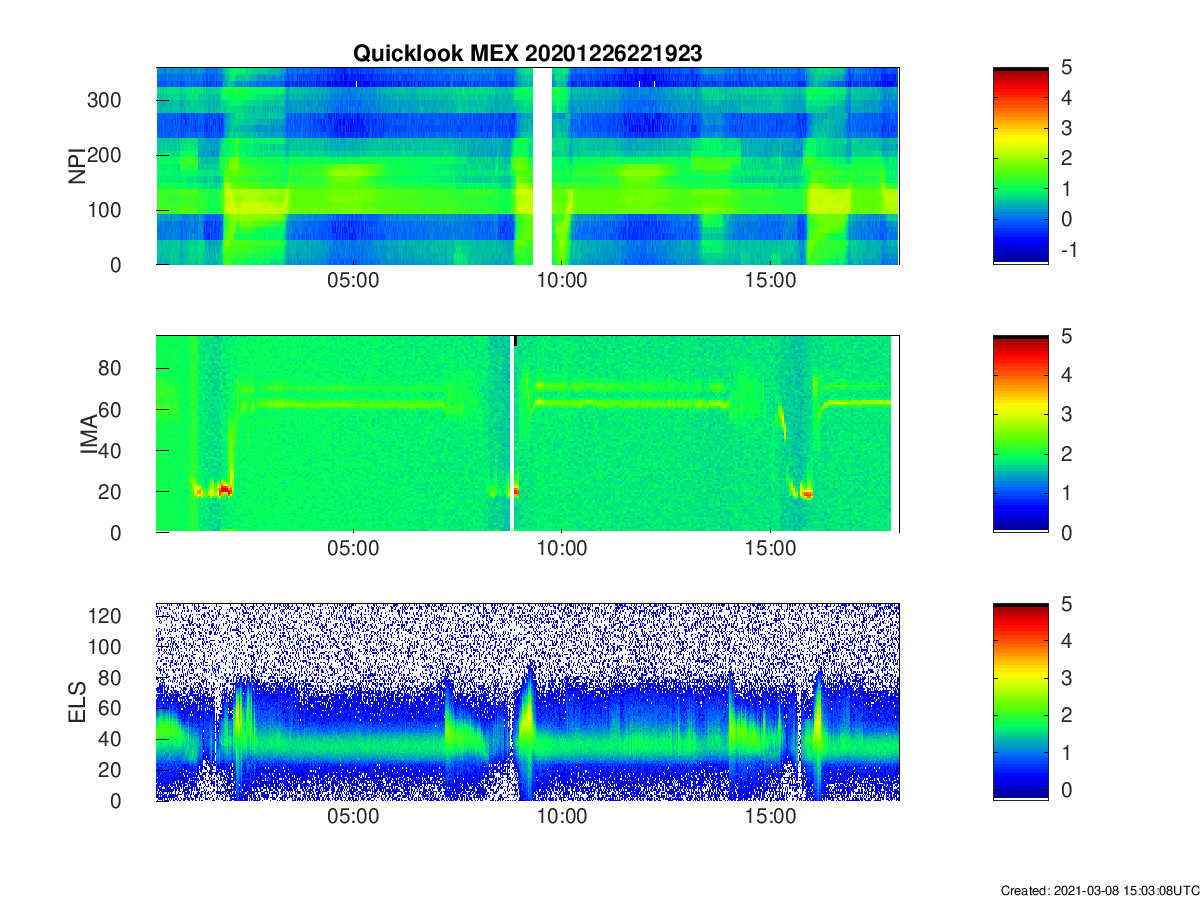Click inside the IMA spectrogram plot
This screenshot has width=1200, height=900.
click(527, 434)
